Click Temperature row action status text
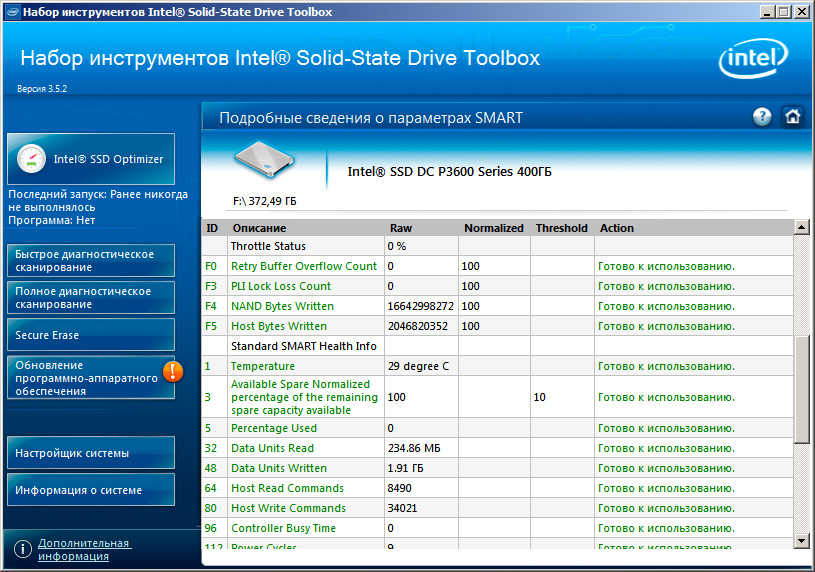This screenshot has height=572, width=815. pos(666,366)
